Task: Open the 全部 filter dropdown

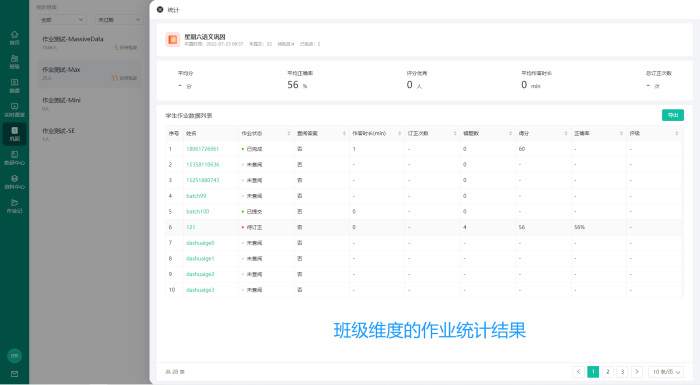Action: [x=62, y=20]
